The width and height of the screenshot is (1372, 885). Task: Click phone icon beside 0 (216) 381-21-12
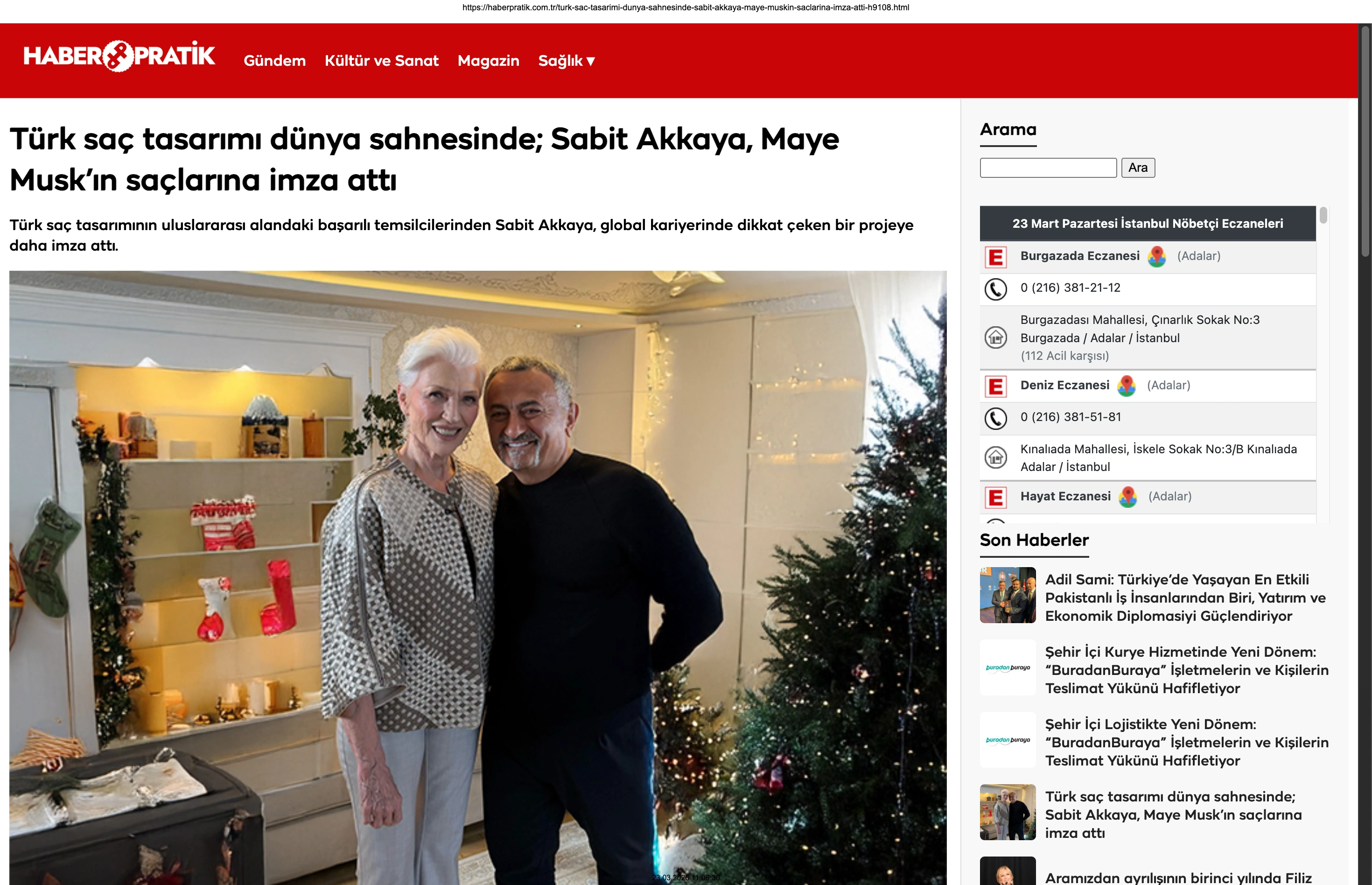click(x=996, y=289)
